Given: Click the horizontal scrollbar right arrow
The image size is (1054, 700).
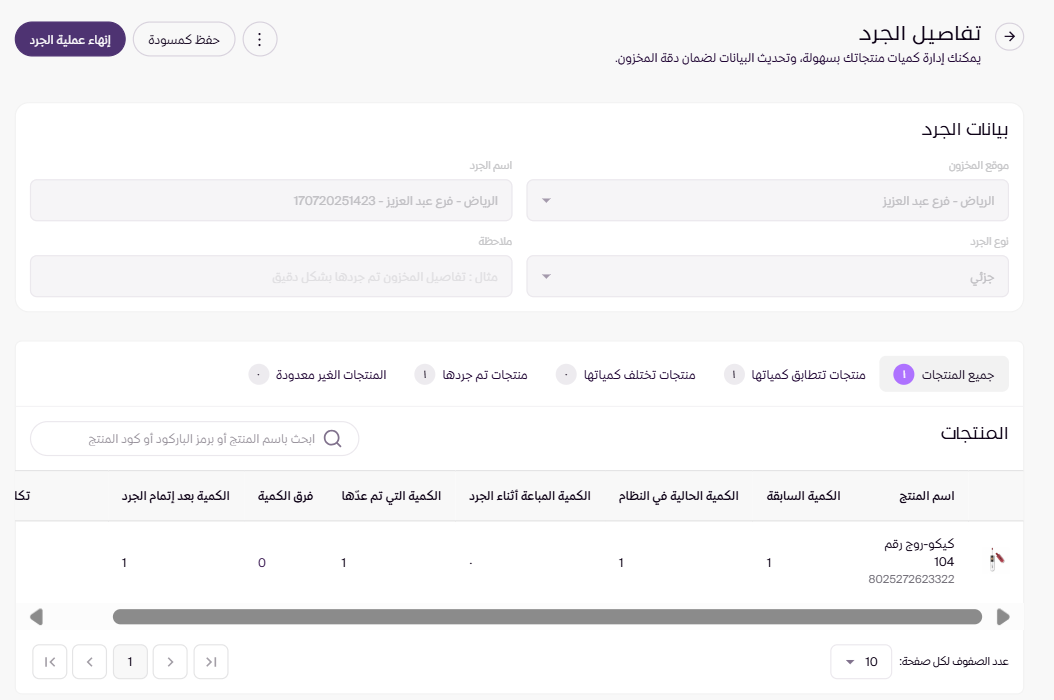Looking at the screenshot, I should 1003,616.
